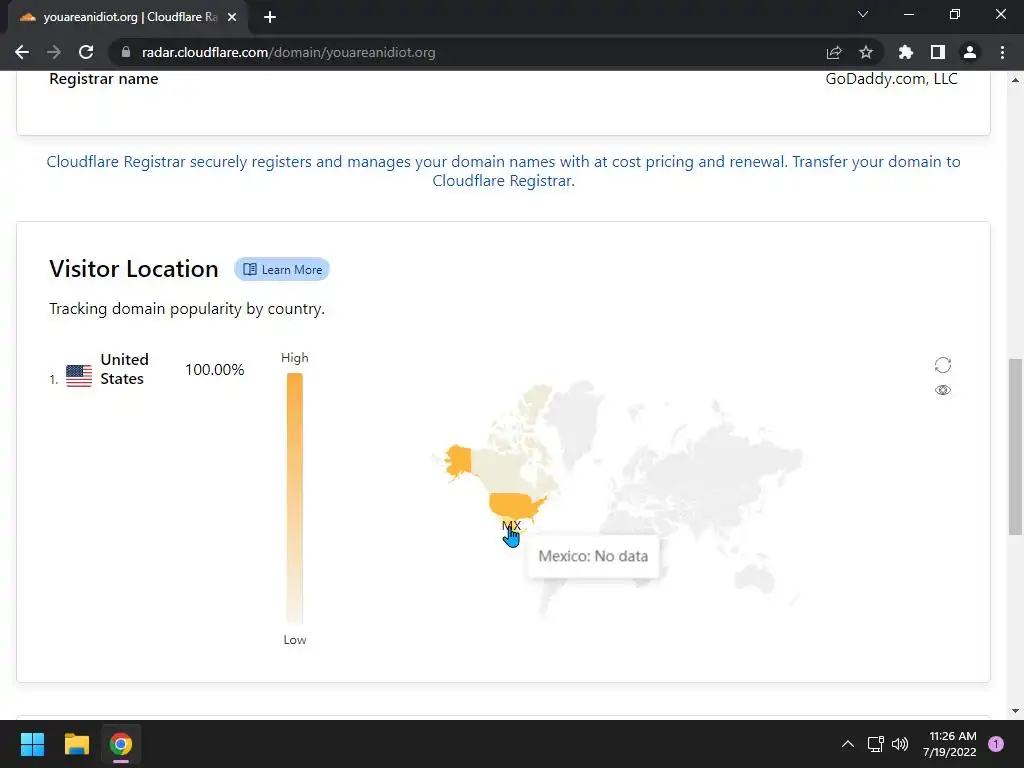Click the MX Mexico label on the map

511,525
